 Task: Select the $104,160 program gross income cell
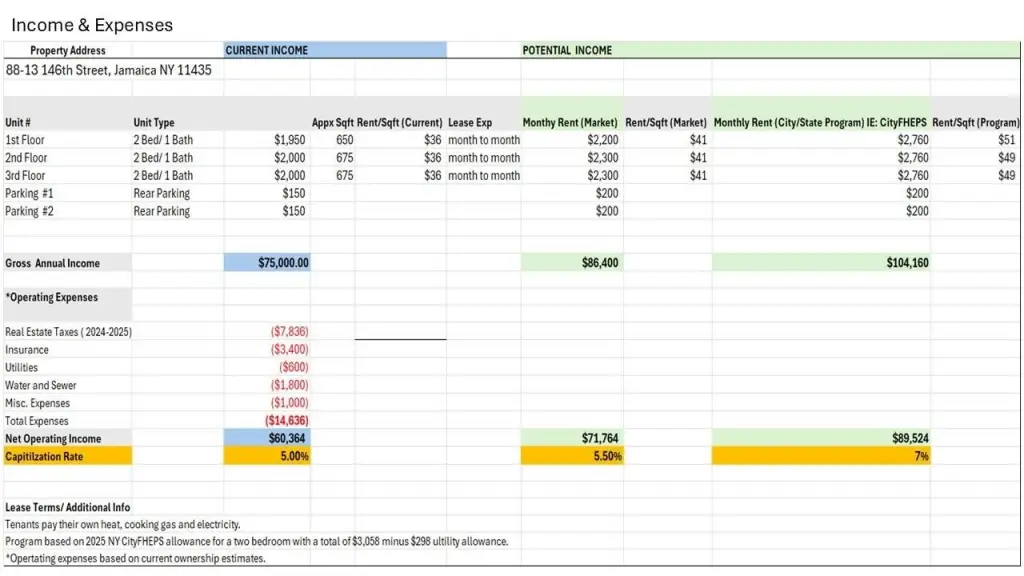click(907, 263)
